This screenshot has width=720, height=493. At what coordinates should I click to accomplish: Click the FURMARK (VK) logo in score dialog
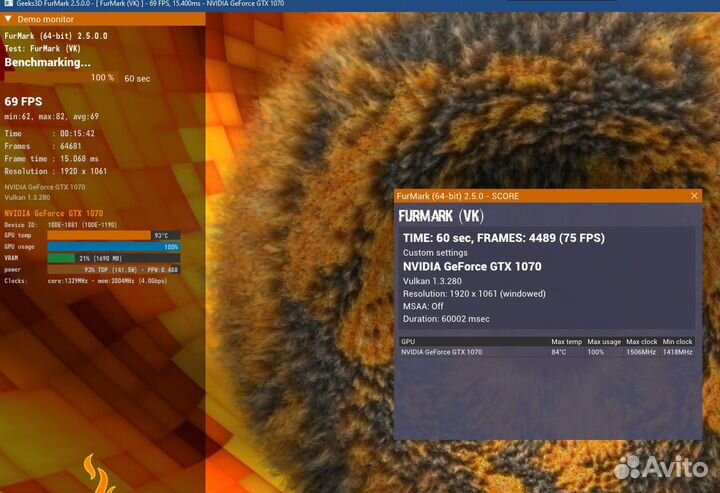click(x=441, y=216)
